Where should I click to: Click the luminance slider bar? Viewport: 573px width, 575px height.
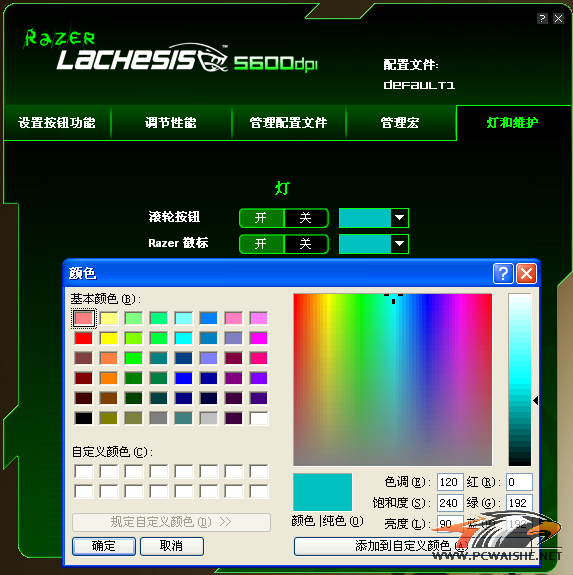pyautogui.click(x=519, y=380)
